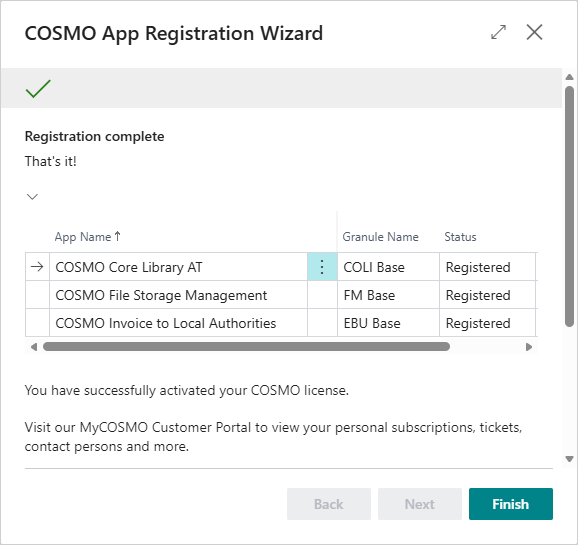Click Registered status for COSMO Core Library AT
Image resolution: width=578 pixels, height=545 pixels.
[x=487, y=267]
